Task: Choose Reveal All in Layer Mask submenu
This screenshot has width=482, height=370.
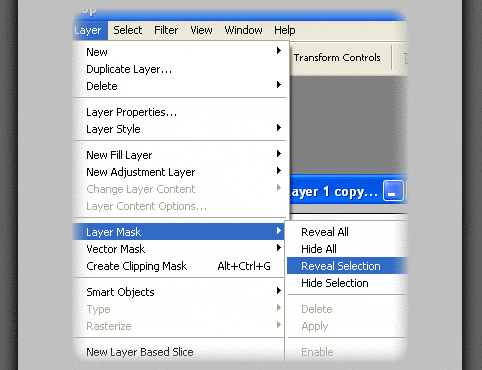Action: pos(347,232)
